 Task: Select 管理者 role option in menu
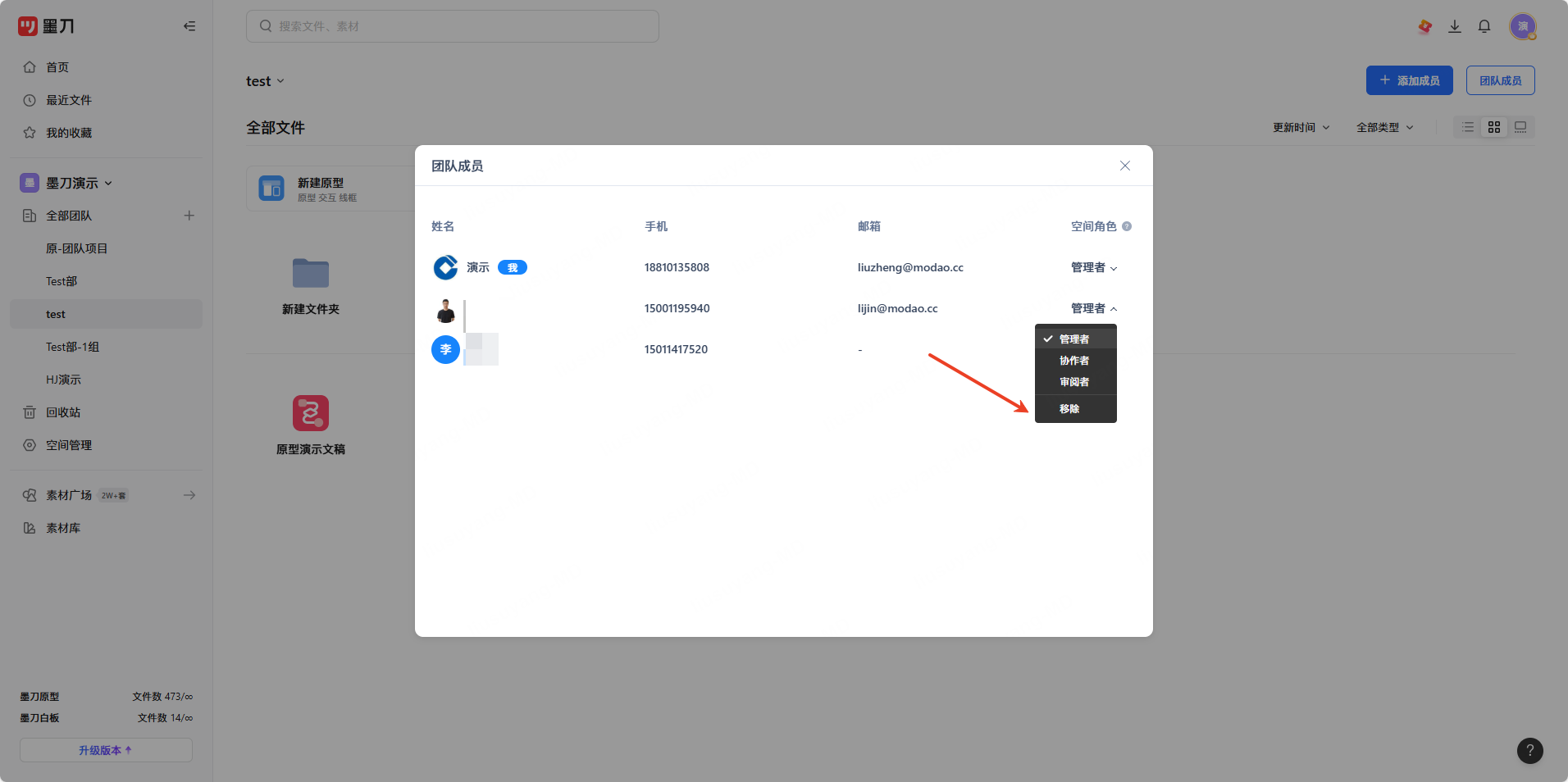click(x=1076, y=339)
